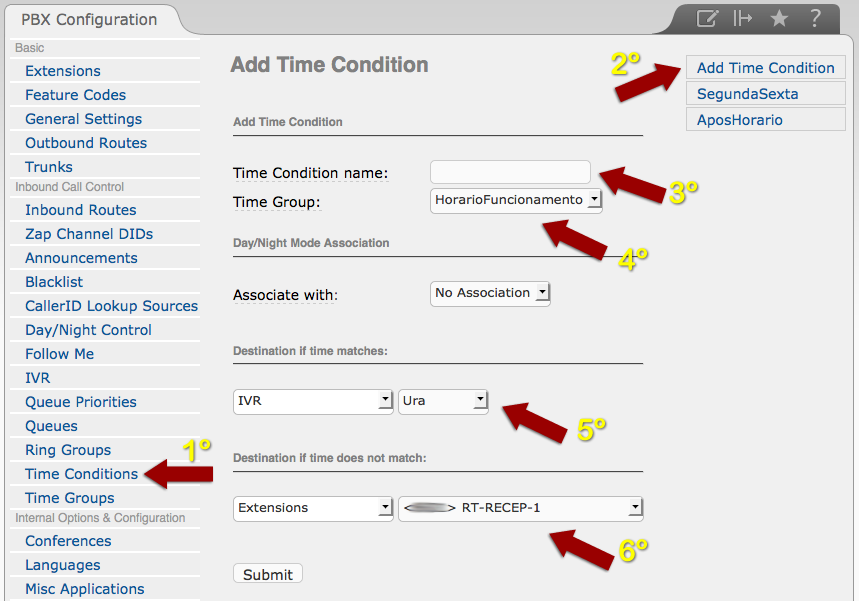
Task: Open Time Conditions in the sidebar
Action: tap(81, 474)
